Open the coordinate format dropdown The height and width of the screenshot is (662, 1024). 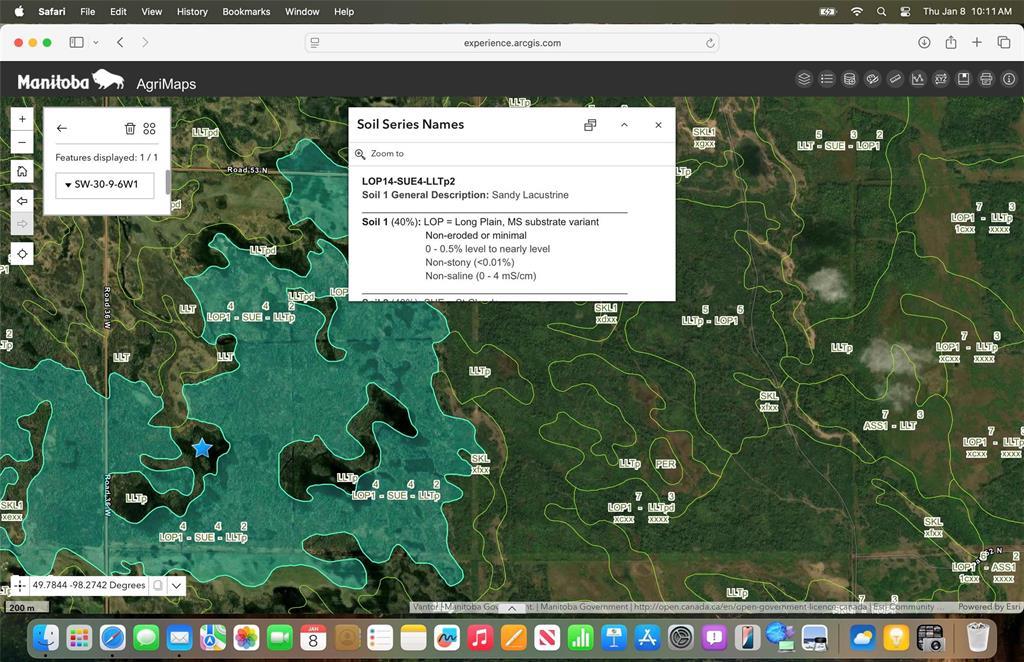pos(177,585)
